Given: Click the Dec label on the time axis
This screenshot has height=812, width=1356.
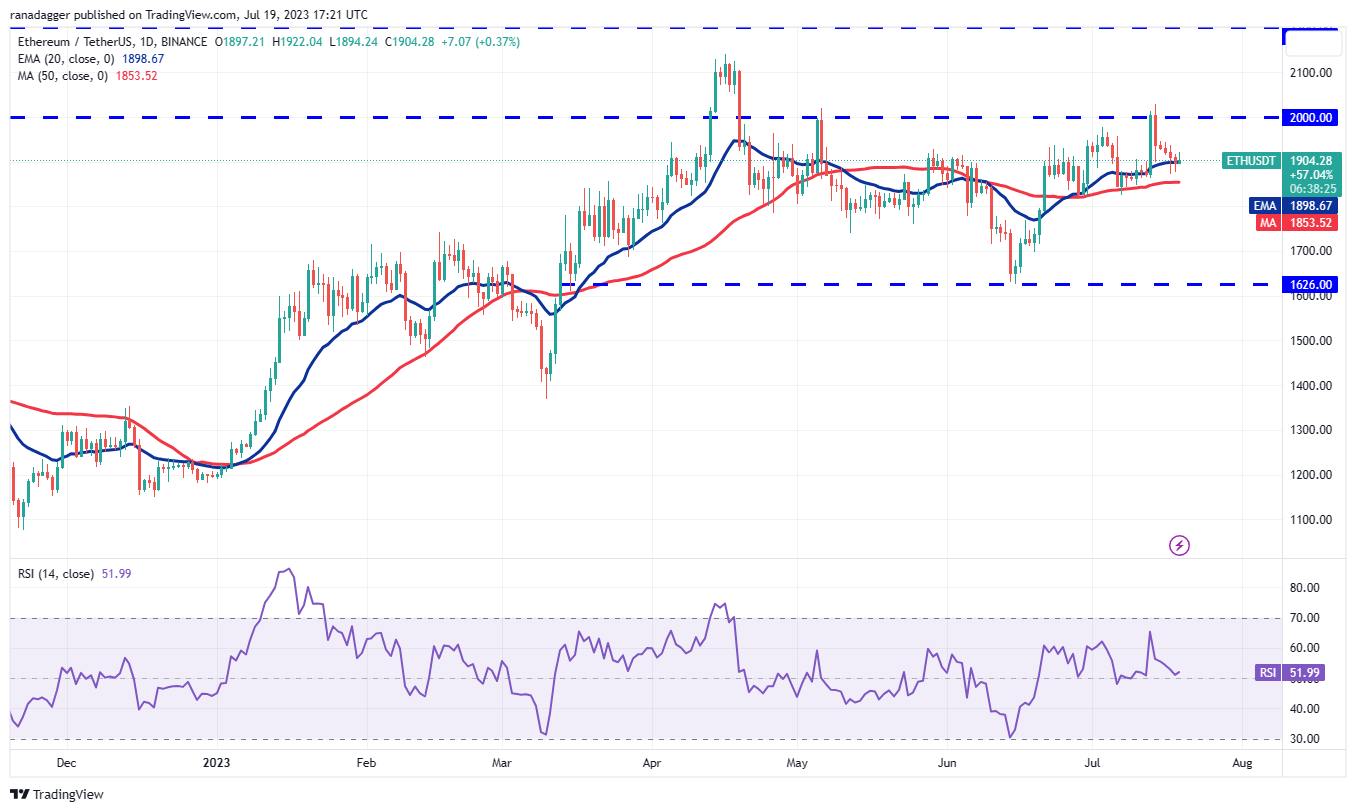Looking at the screenshot, I should 67,762.
